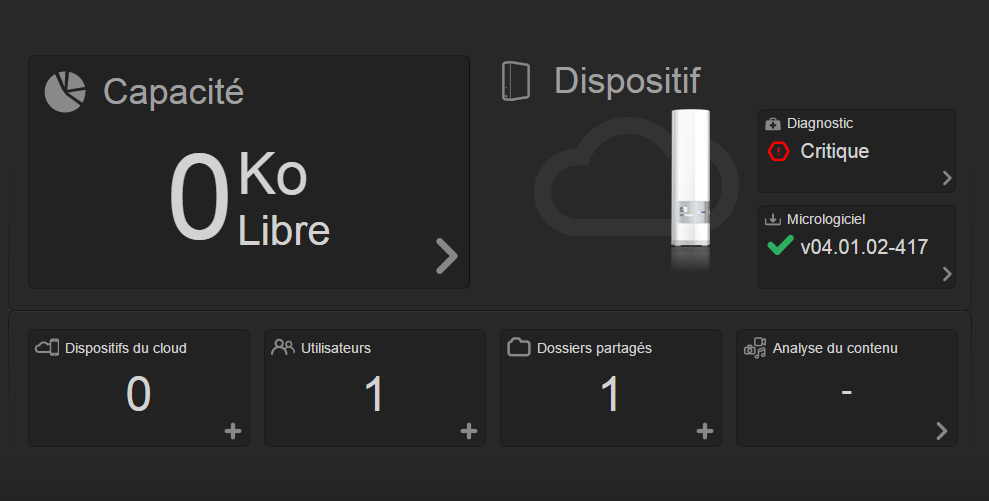Screen dimensions: 989x501
Task: Click the Utilisateurs people icon
Action: coord(283,347)
